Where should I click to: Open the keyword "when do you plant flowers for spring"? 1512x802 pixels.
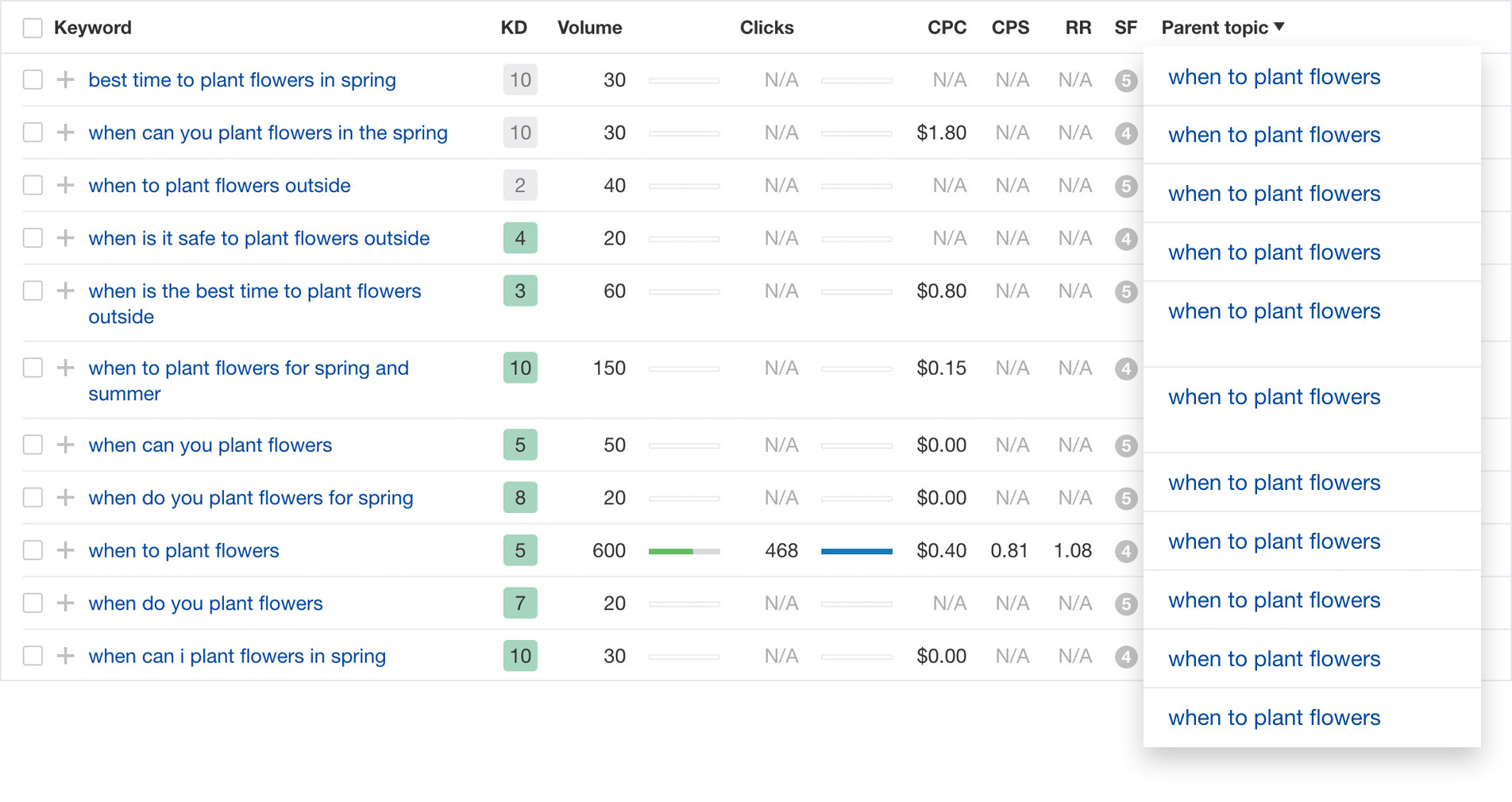click(251, 498)
